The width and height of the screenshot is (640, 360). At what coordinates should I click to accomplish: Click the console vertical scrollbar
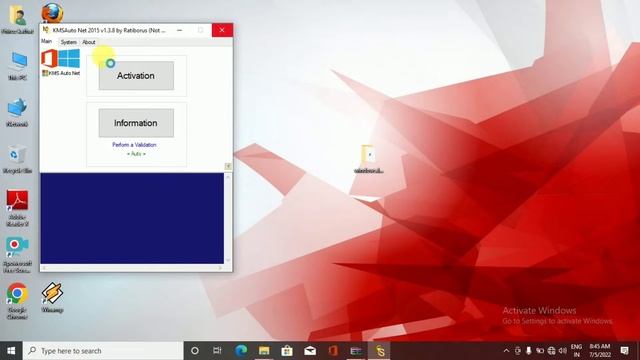click(228, 218)
